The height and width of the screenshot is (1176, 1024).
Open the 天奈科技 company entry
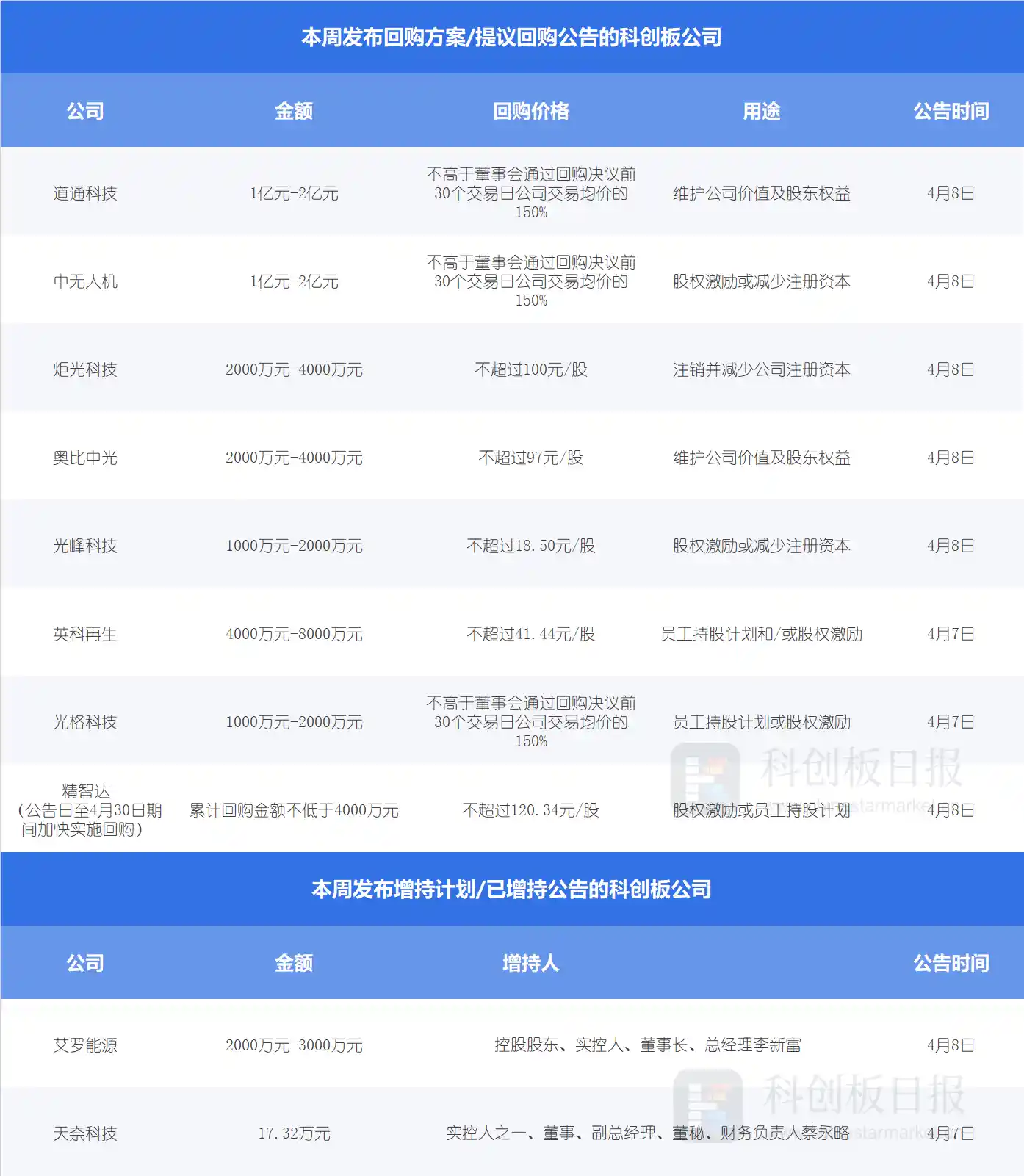coord(85,1133)
